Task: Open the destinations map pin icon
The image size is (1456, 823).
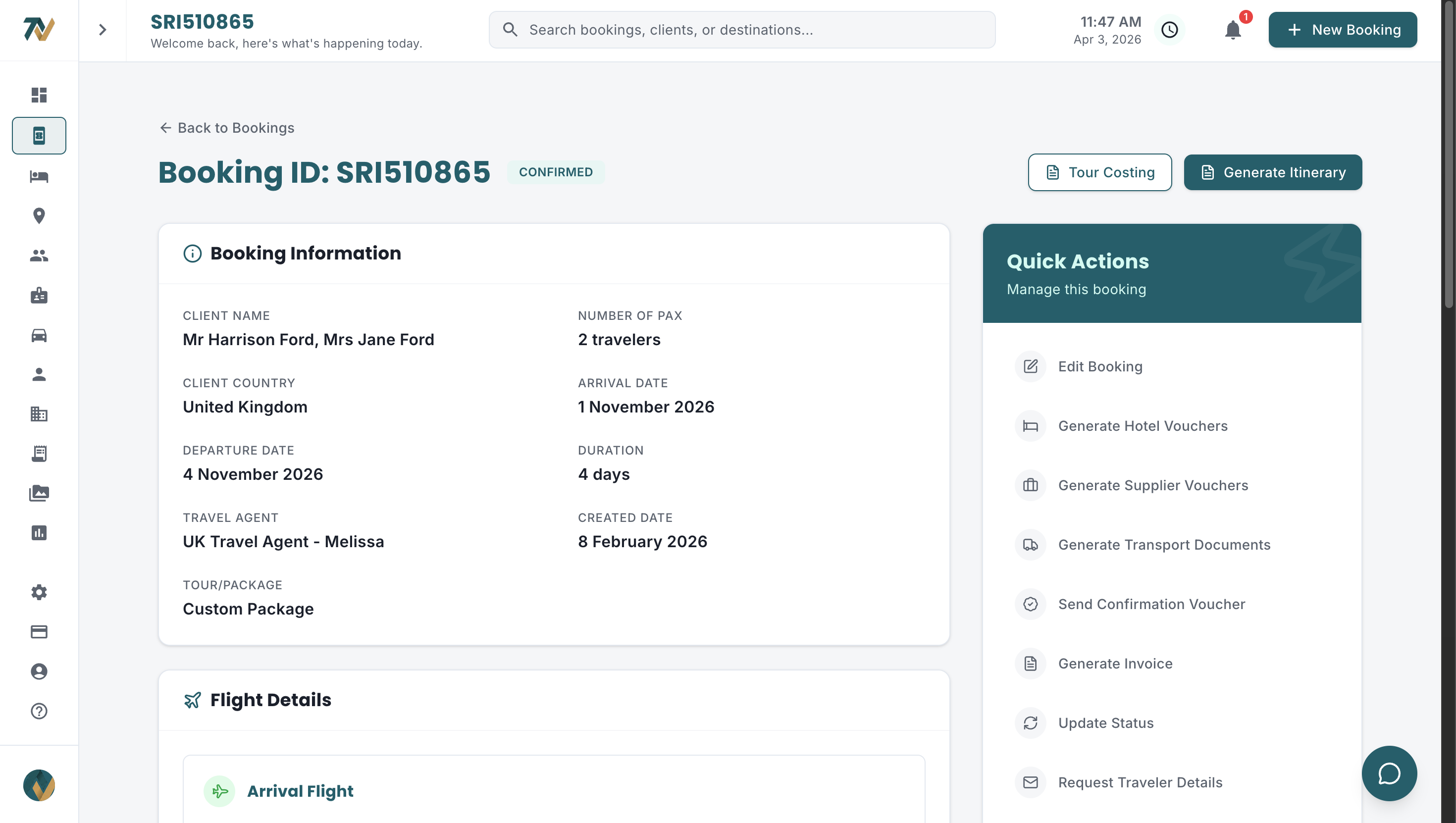Action: [39, 216]
